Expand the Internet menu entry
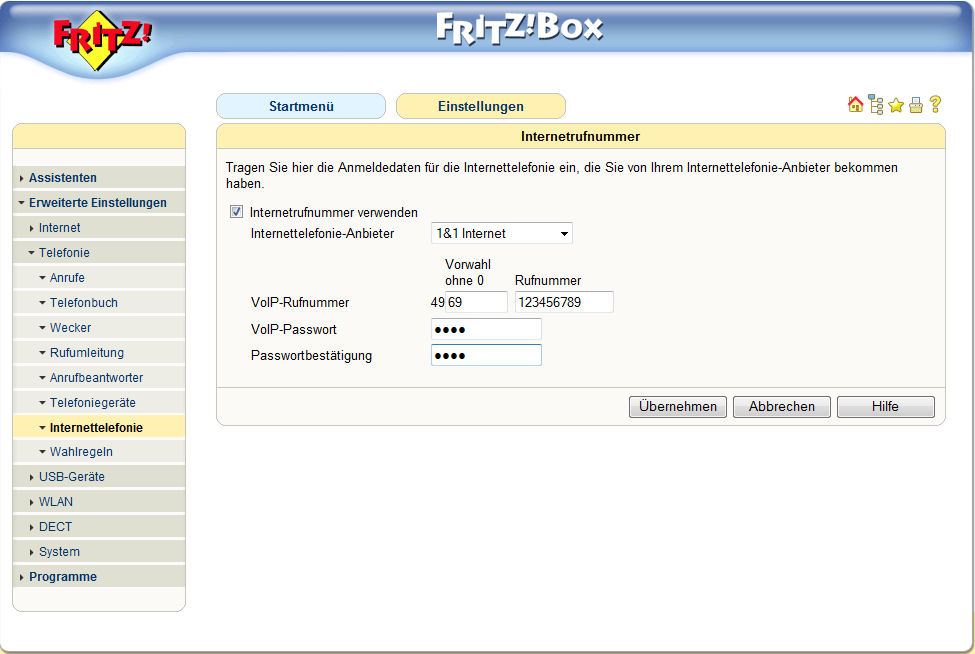 (x=99, y=228)
